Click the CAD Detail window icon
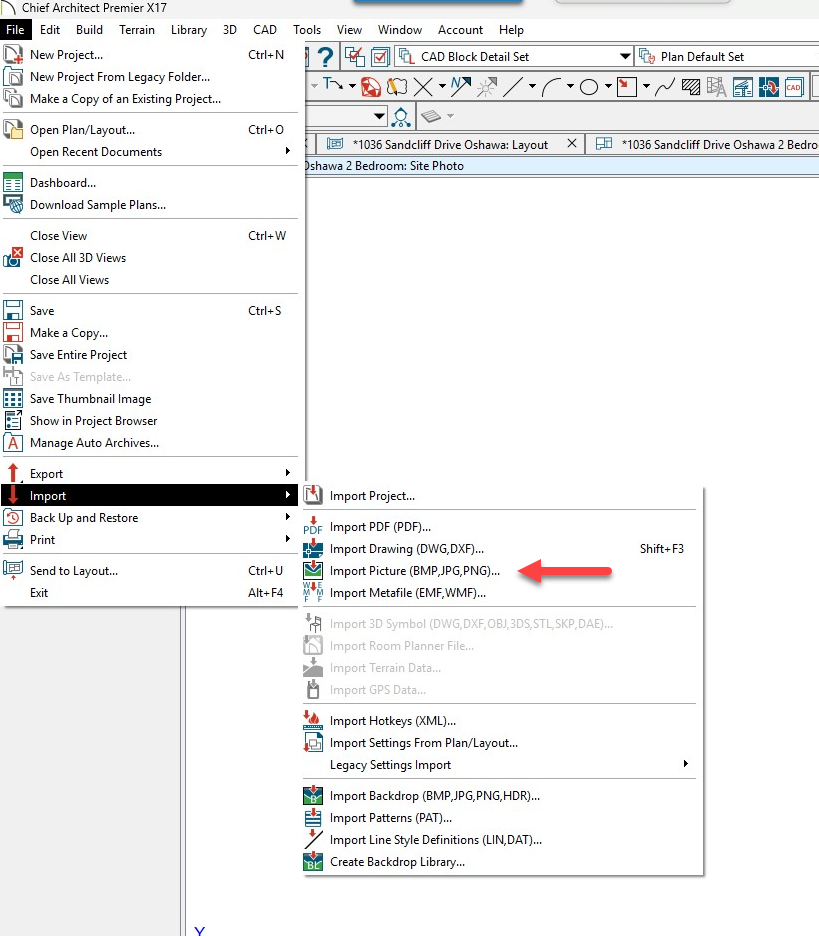The width and height of the screenshot is (819, 936). [794, 87]
